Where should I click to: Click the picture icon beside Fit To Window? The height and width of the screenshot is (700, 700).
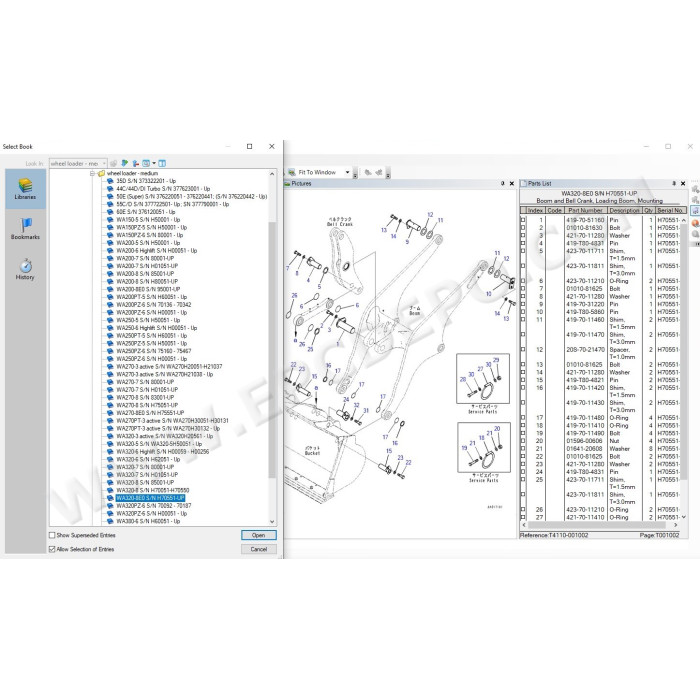click(x=292, y=172)
